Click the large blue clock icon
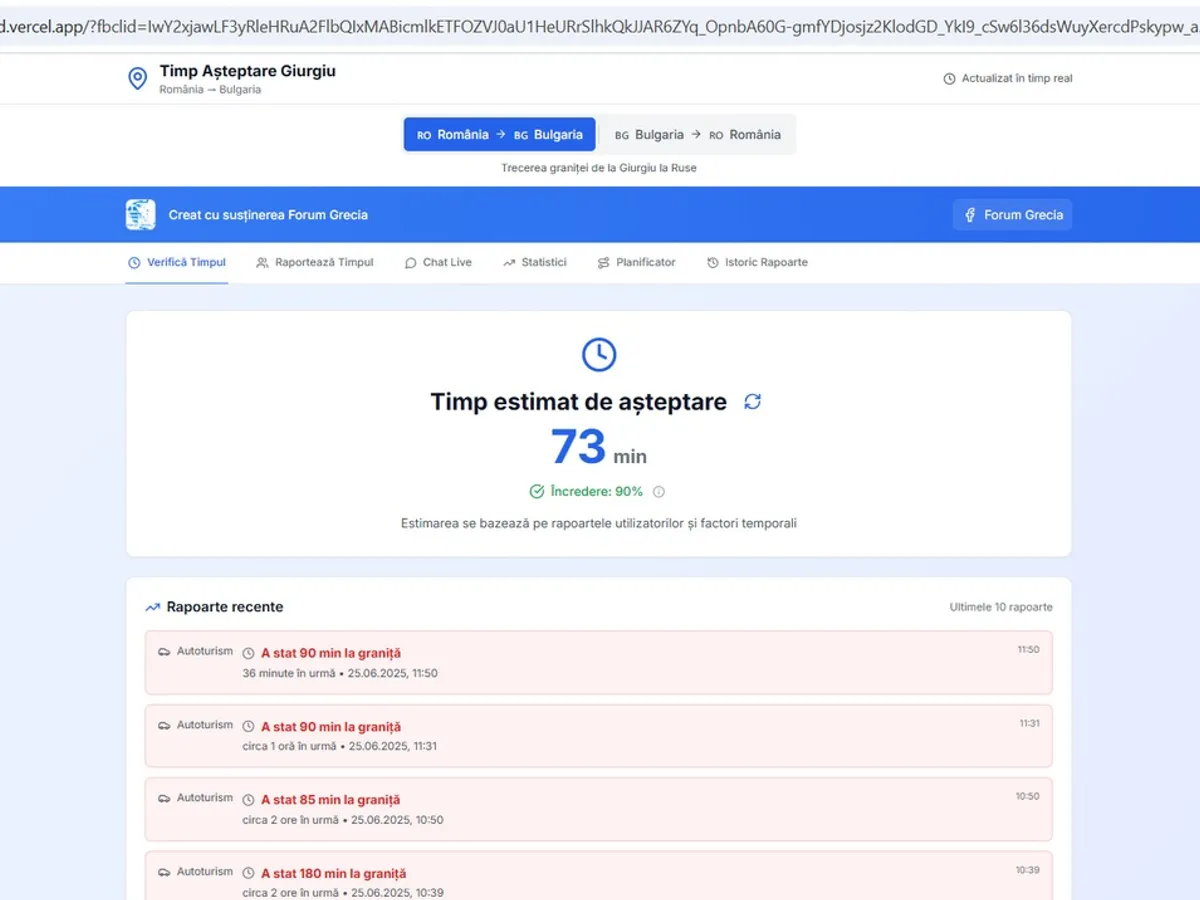 pos(599,354)
